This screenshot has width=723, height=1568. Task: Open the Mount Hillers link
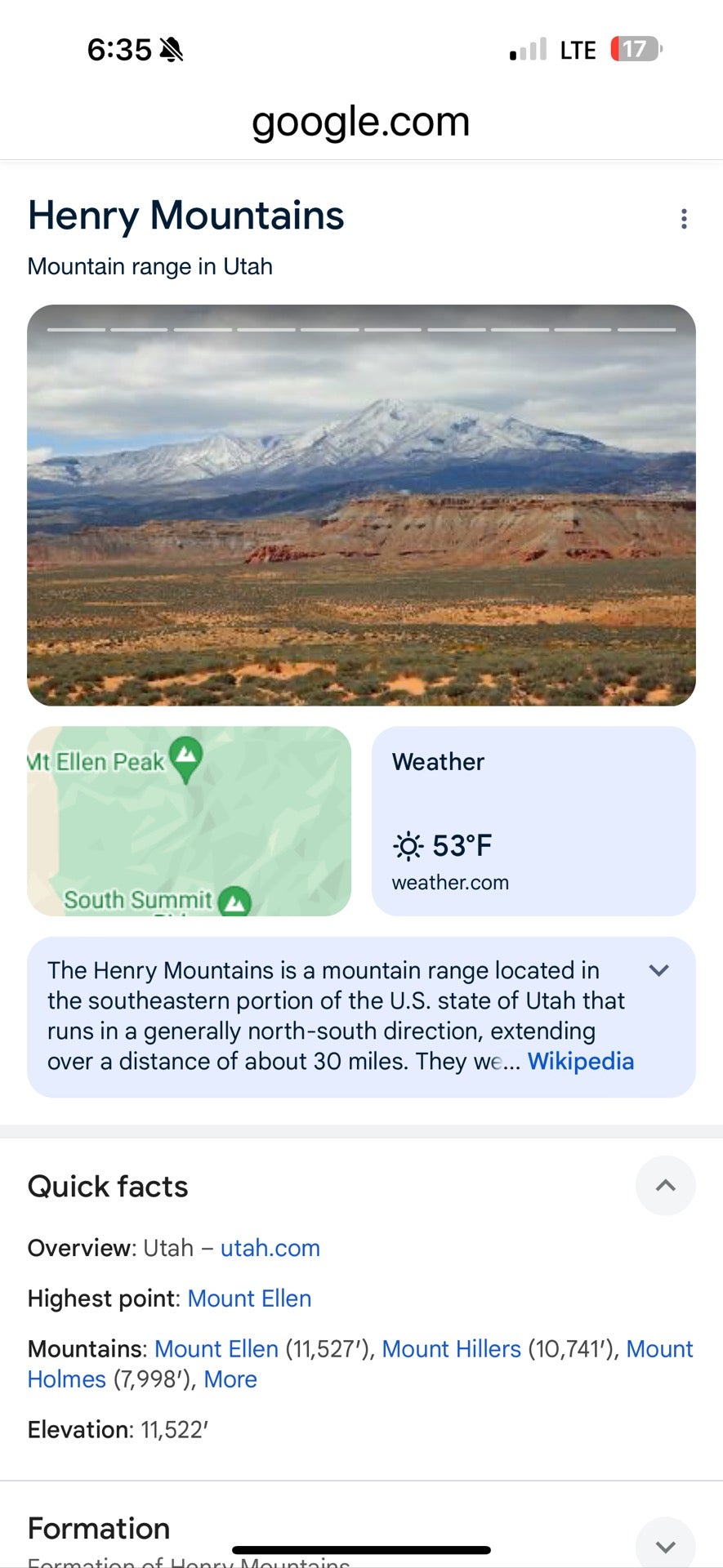451,1349
